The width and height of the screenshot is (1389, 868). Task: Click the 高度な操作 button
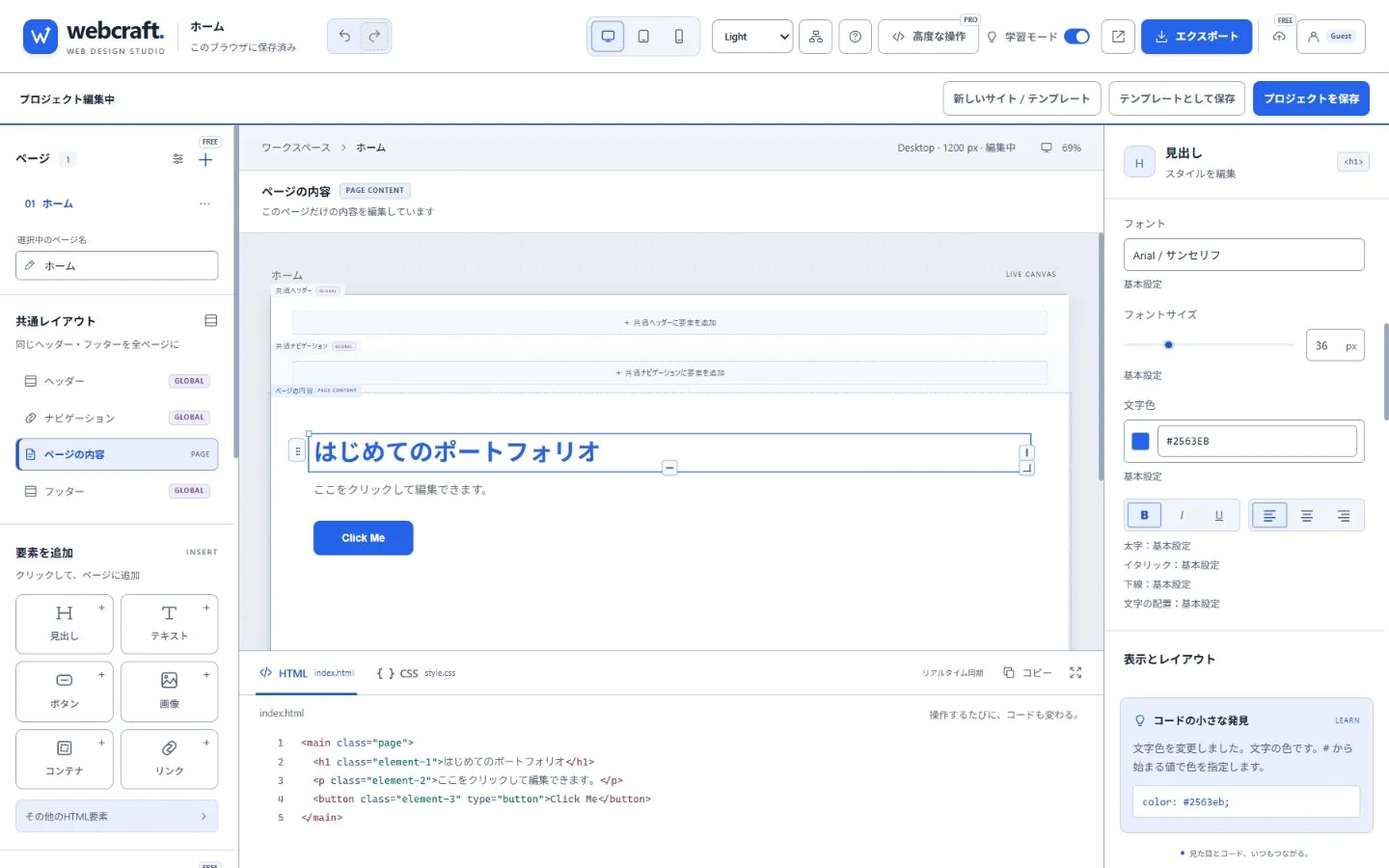coord(928,37)
